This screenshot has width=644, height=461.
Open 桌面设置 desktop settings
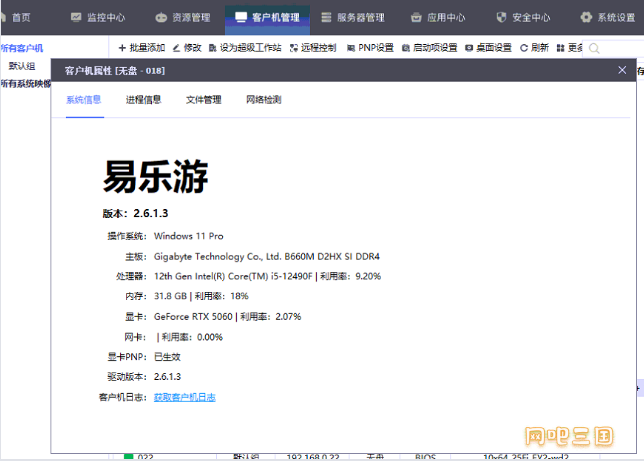[x=488, y=48]
